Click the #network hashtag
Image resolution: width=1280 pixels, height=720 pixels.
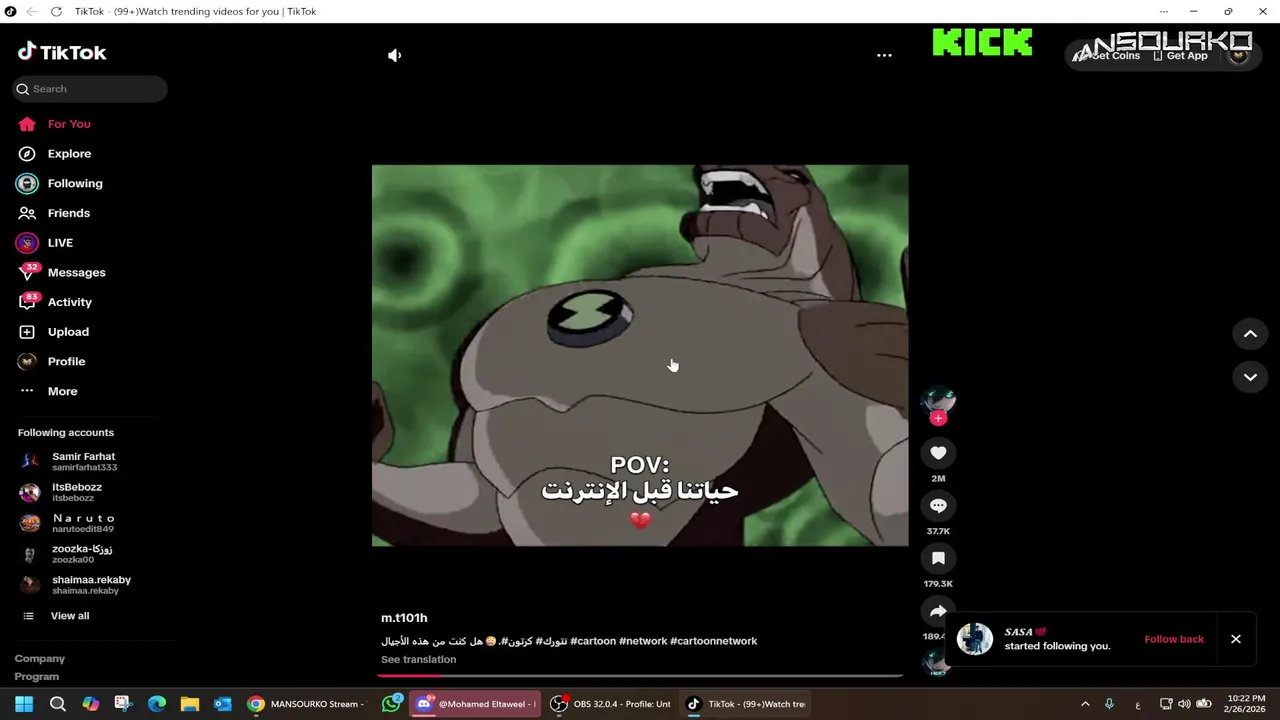[643, 641]
